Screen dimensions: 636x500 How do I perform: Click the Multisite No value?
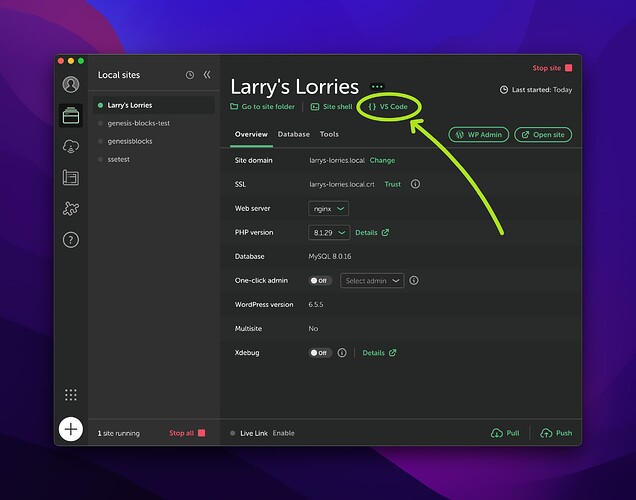tap(313, 328)
